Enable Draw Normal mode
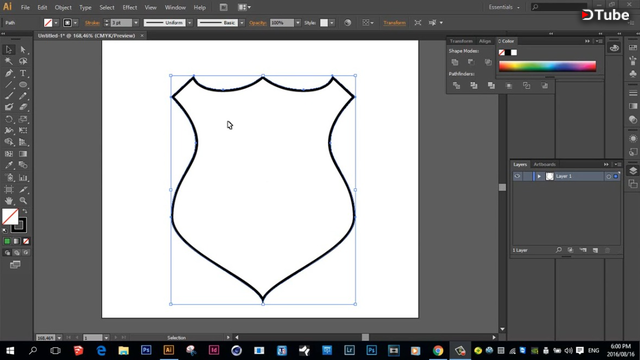Image resolution: width=640 pixels, height=360 pixels. click(7, 253)
